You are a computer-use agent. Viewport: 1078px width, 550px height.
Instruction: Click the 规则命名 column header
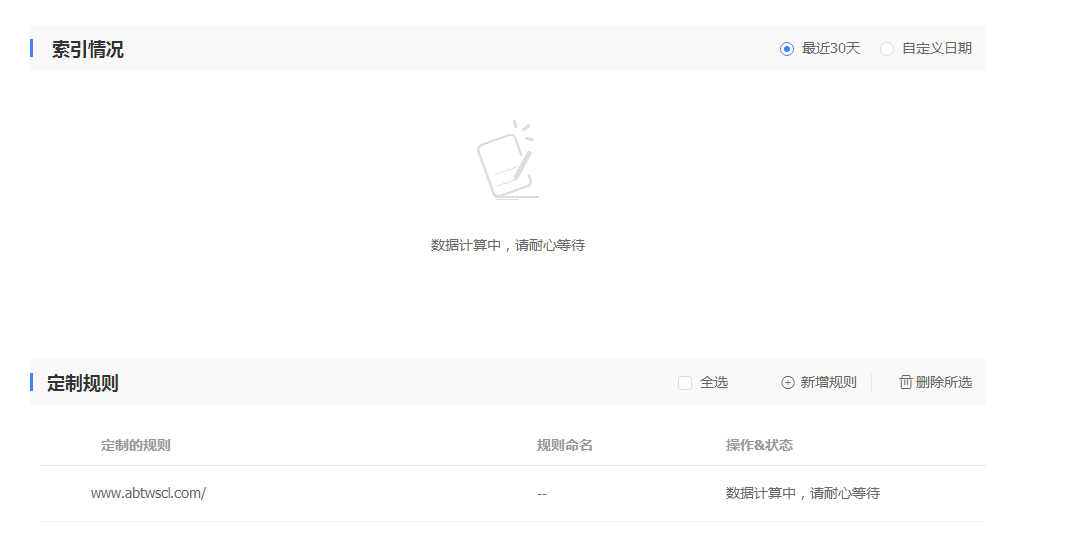(564, 445)
